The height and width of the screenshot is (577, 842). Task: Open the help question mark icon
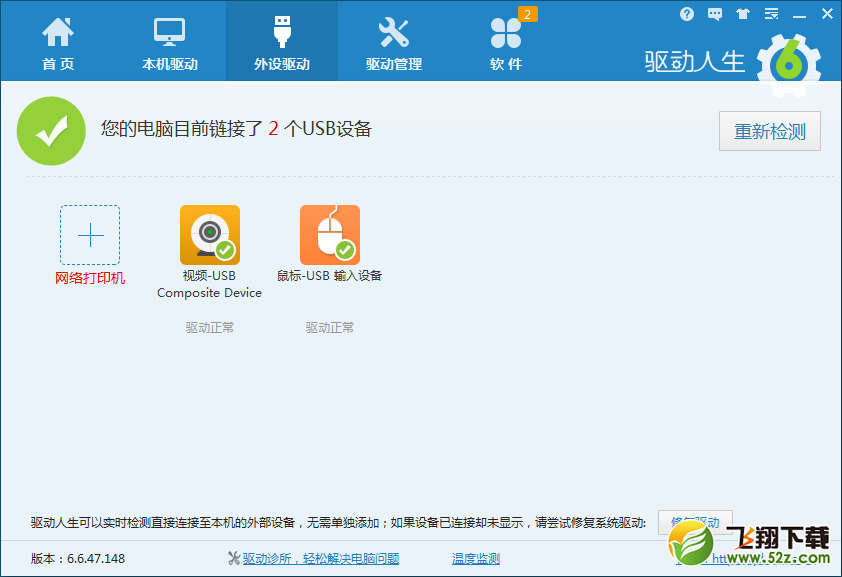(687, 14)
